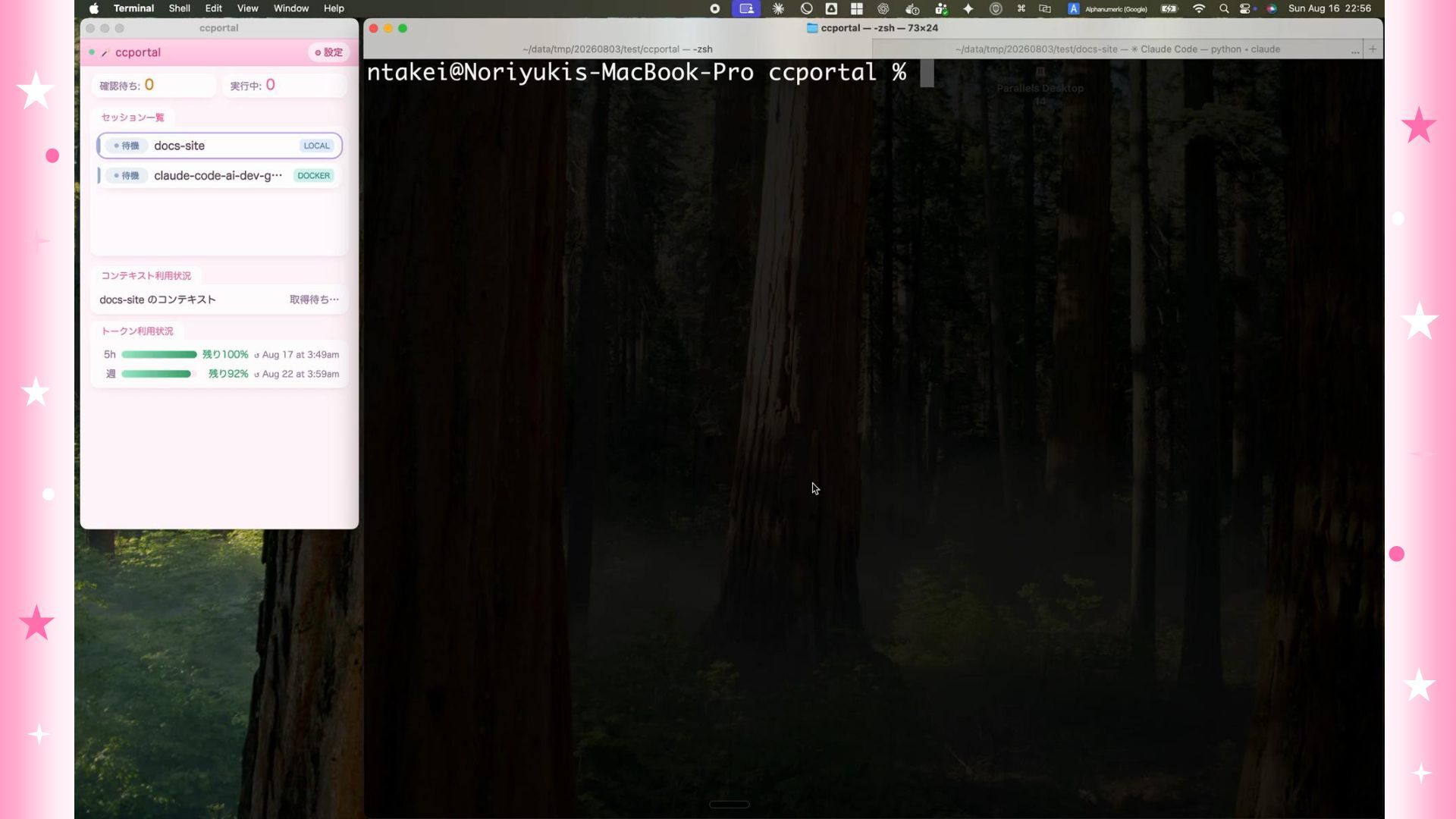Open the Apple menu
The image size is (1456, 819).
coord(94,8)
